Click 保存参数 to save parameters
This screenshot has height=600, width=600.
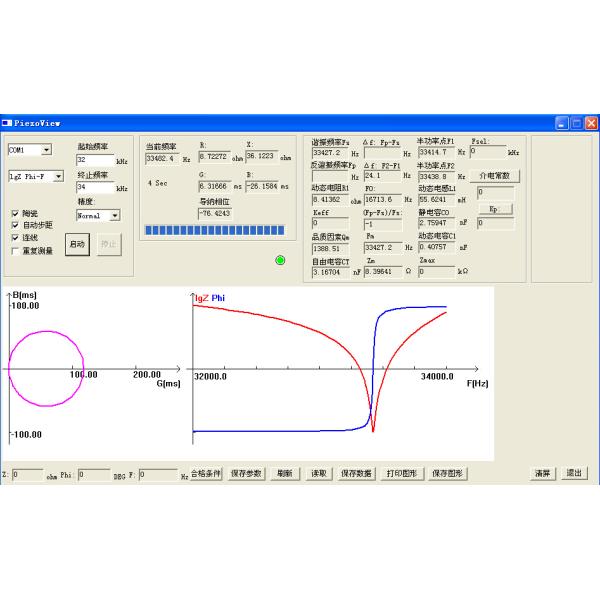[x=246, y=473]
